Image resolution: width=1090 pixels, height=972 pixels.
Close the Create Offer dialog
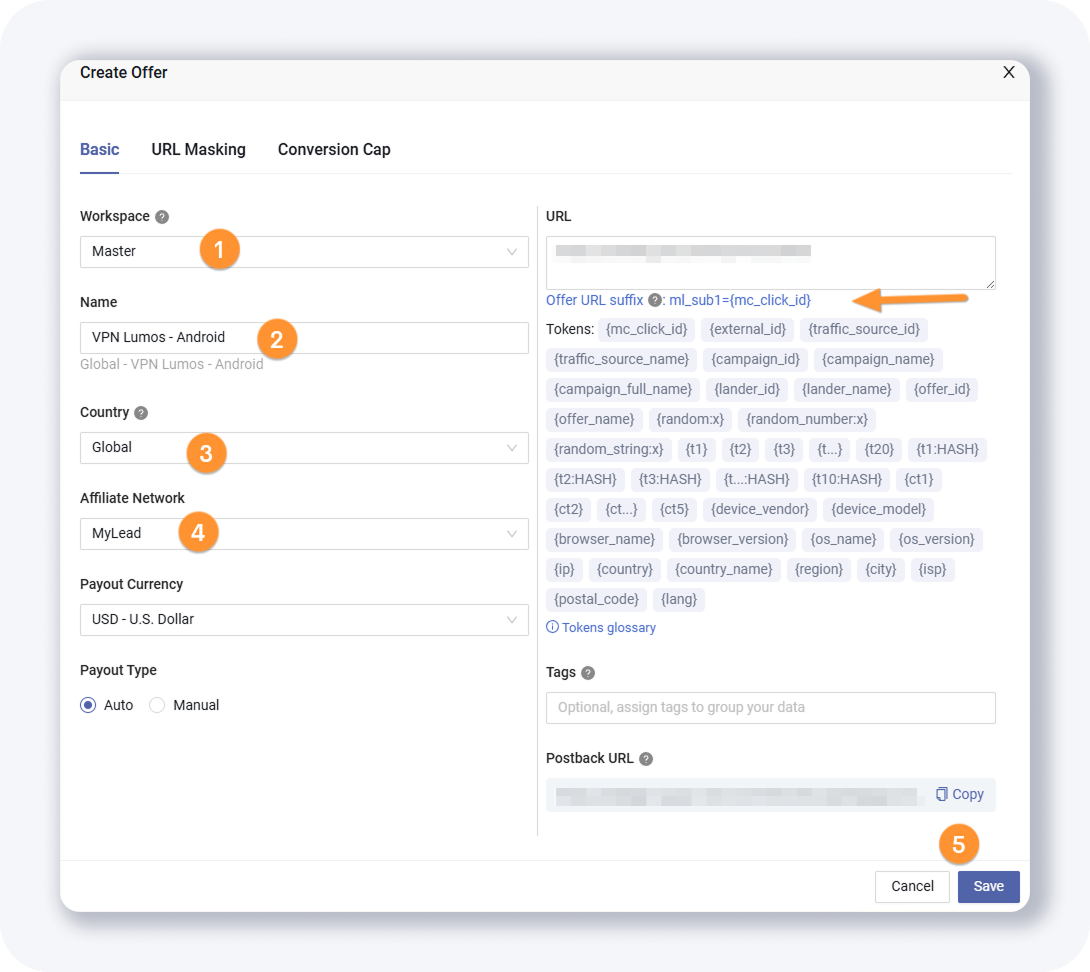point(1008,72)
